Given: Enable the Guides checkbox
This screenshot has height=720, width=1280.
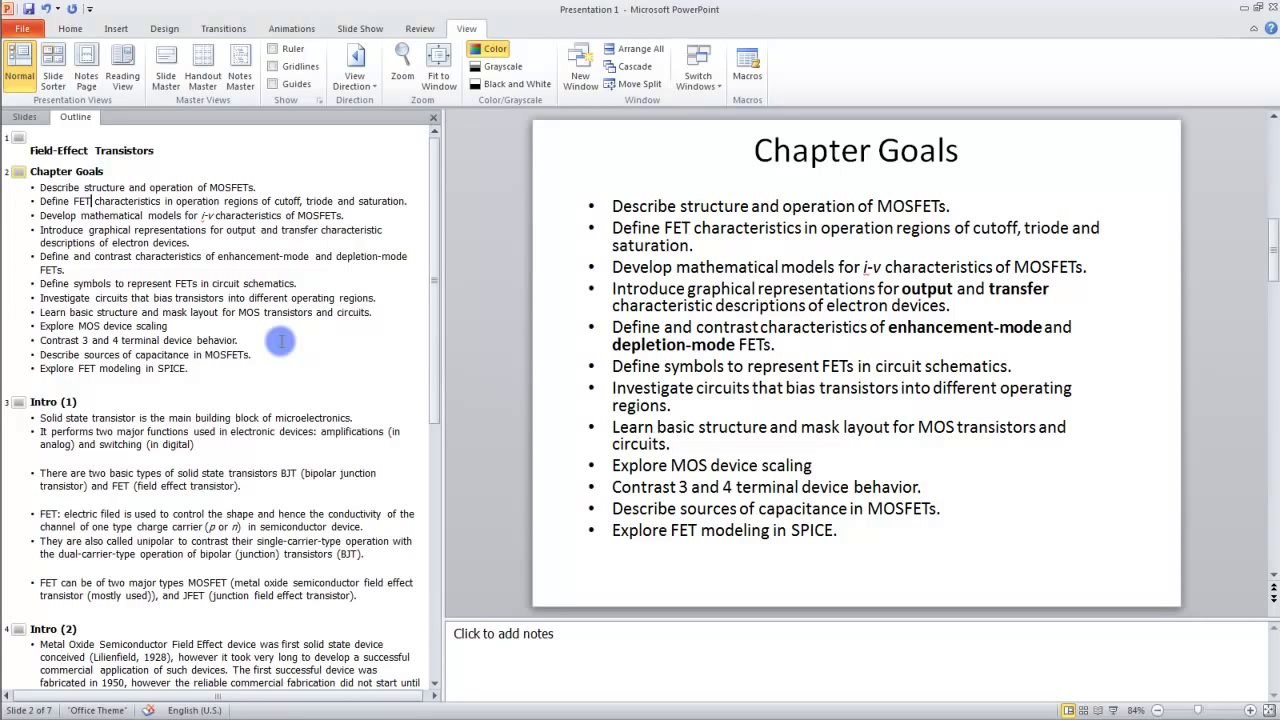Looking at the screenshot, I should 272,84.
